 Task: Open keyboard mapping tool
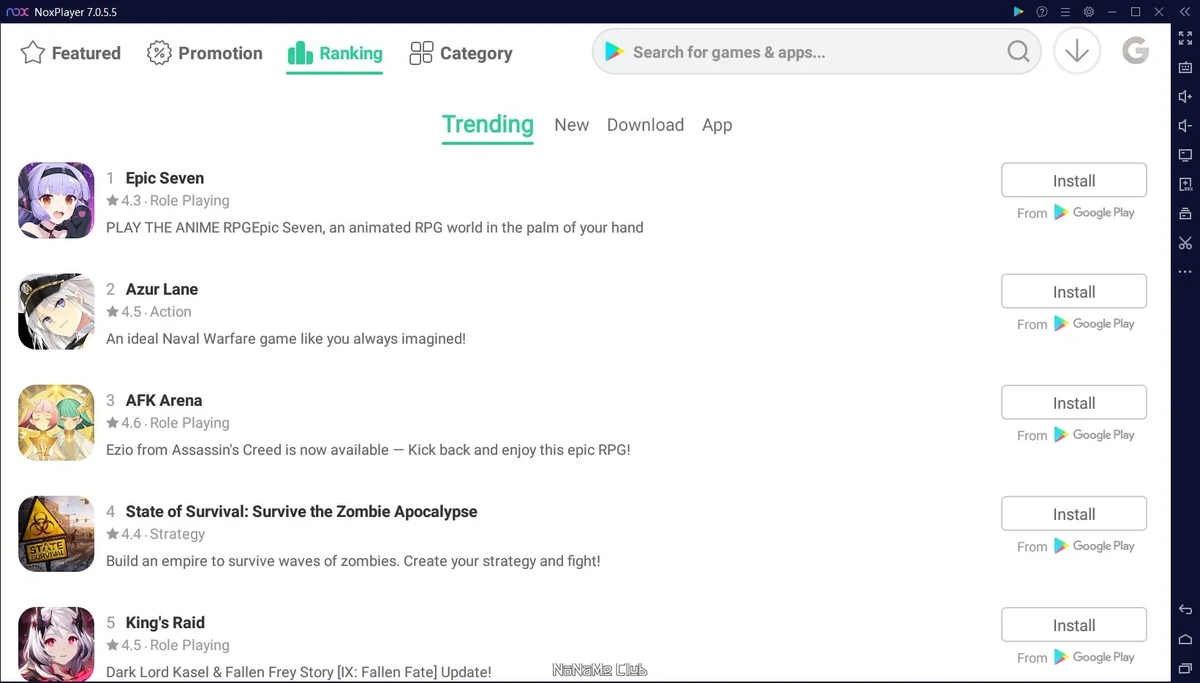click(x=1185, y=67)
